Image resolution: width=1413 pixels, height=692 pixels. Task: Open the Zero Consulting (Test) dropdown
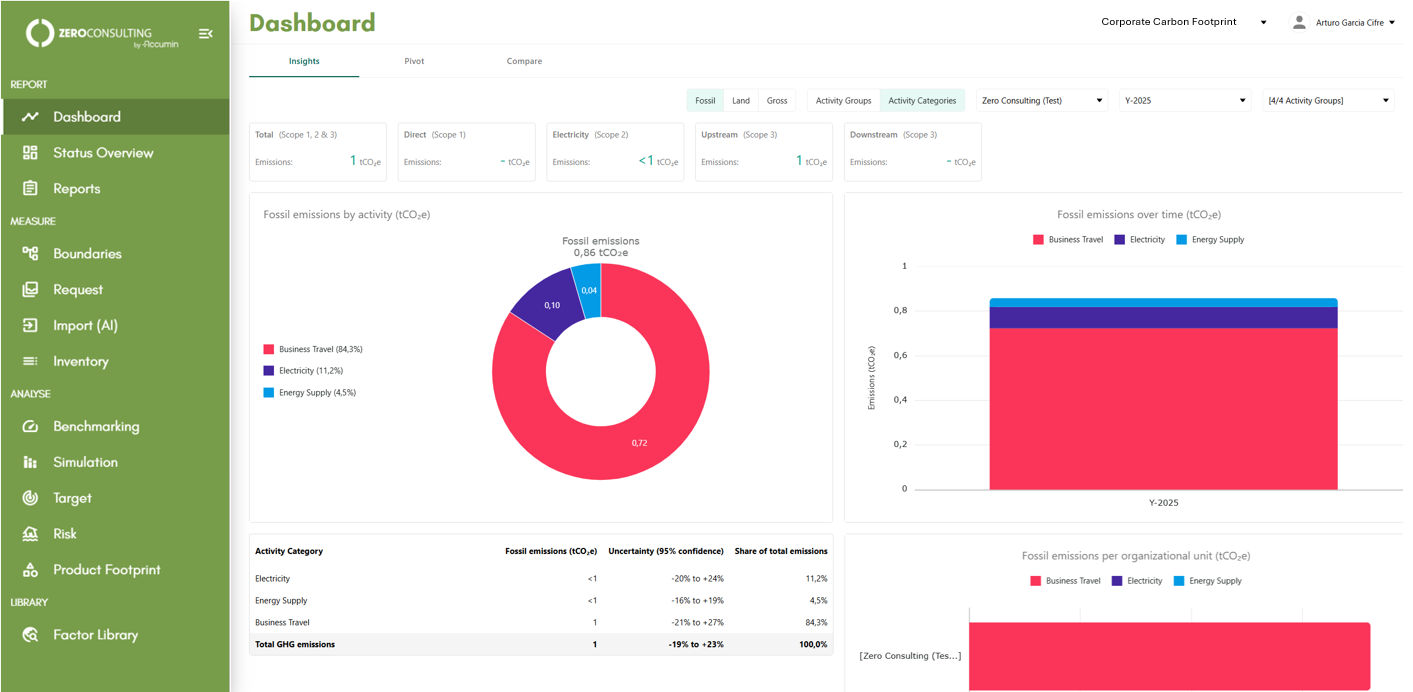pyautogui.click(x=1042, y=100)
